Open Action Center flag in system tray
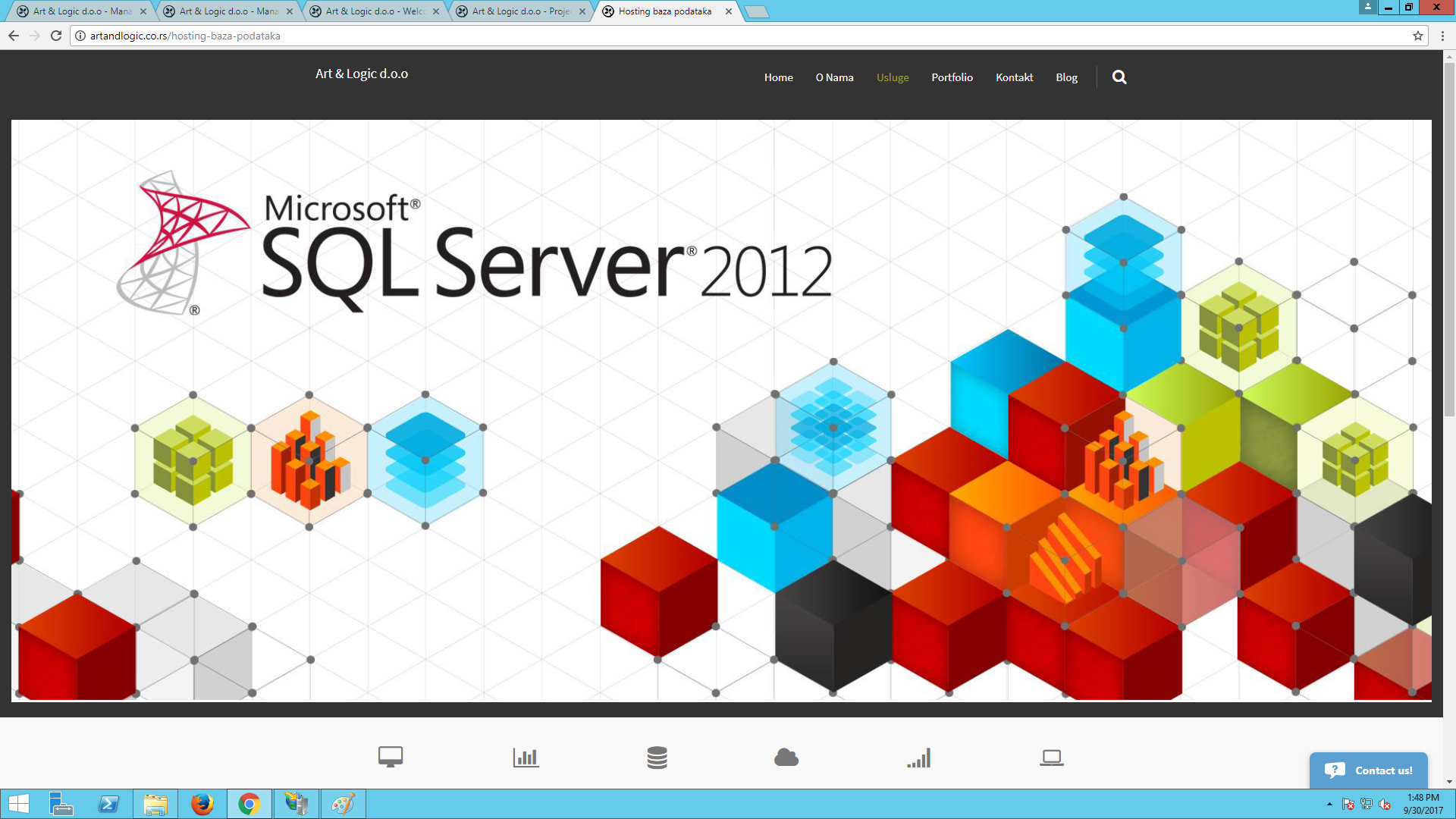The image size is (1456, 819). (1348, 804)
